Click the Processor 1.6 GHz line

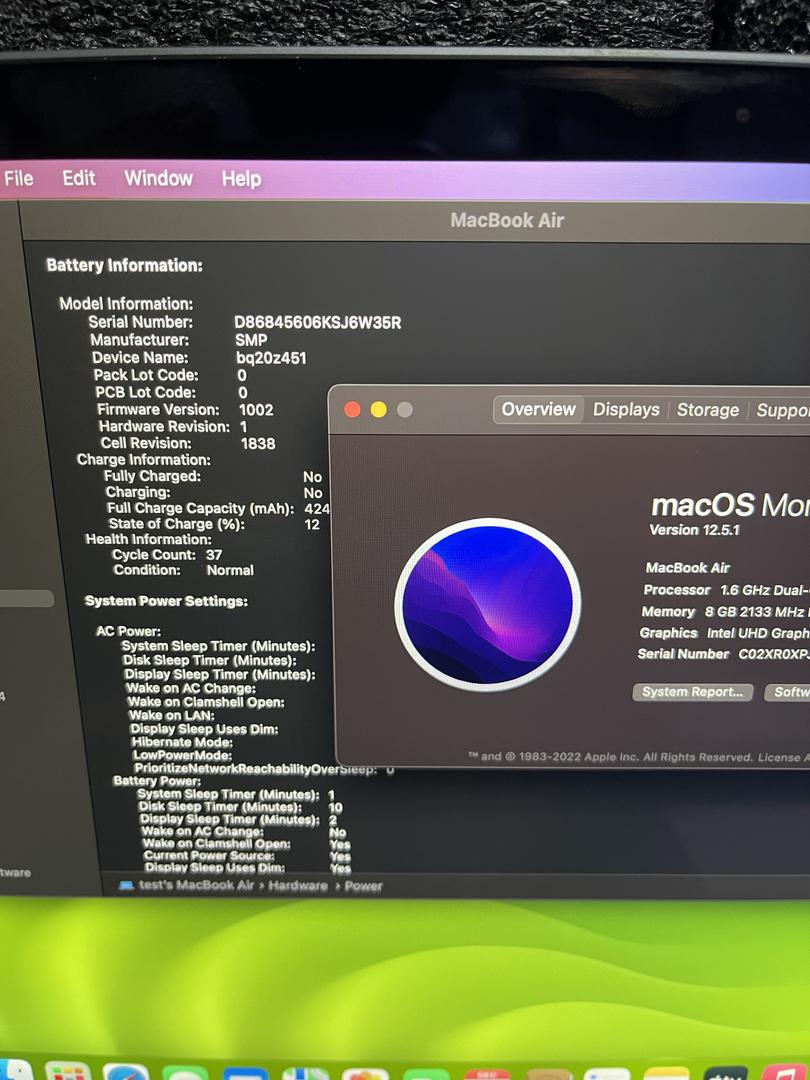726,590
